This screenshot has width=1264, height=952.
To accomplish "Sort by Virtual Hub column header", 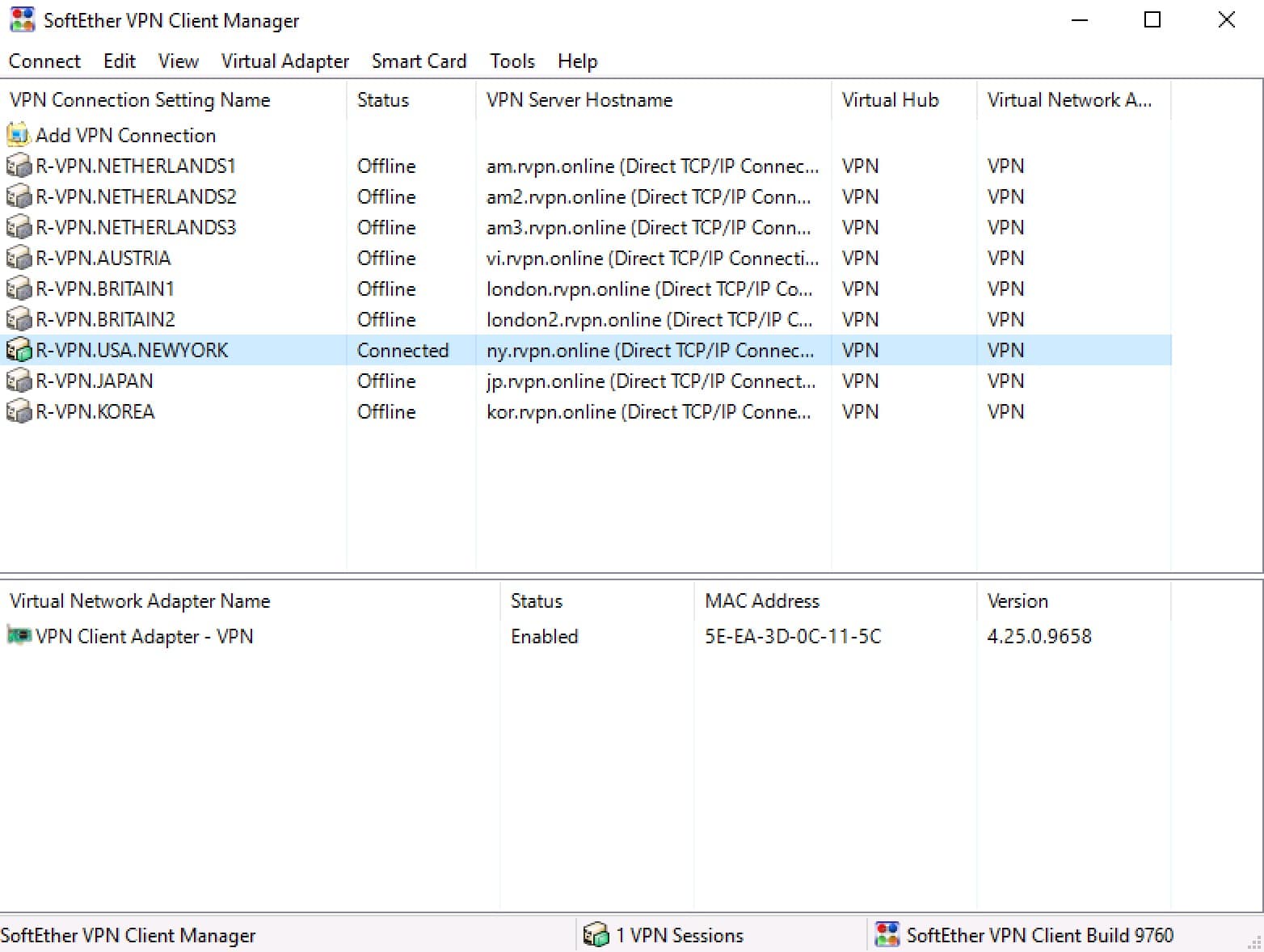I will pos(904,100).
